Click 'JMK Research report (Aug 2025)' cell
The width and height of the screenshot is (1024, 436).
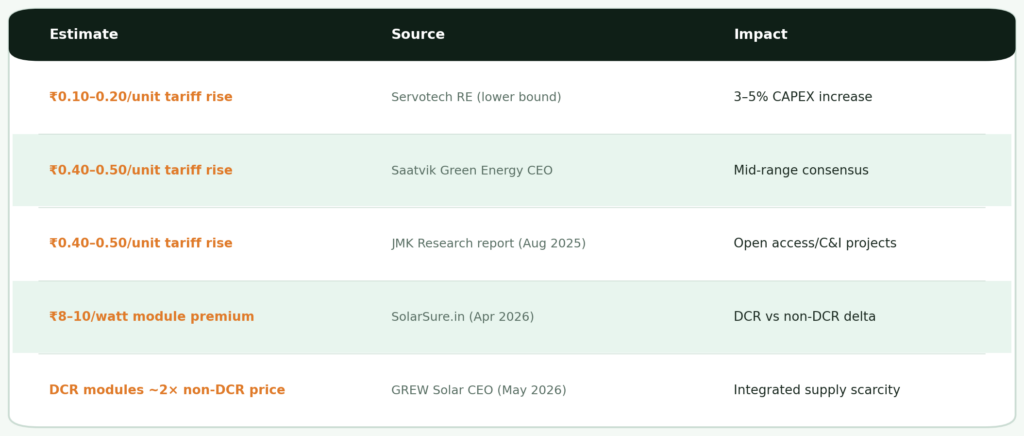(488, 243)
